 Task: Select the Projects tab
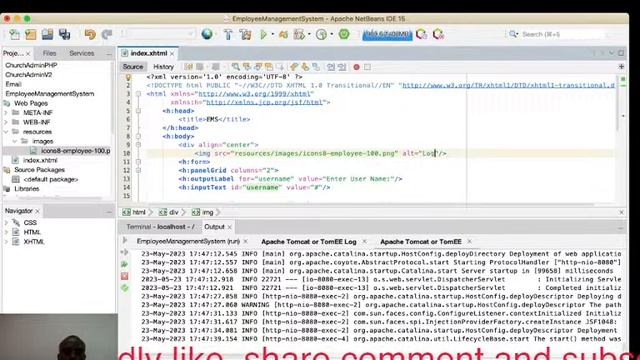[13, 53]
